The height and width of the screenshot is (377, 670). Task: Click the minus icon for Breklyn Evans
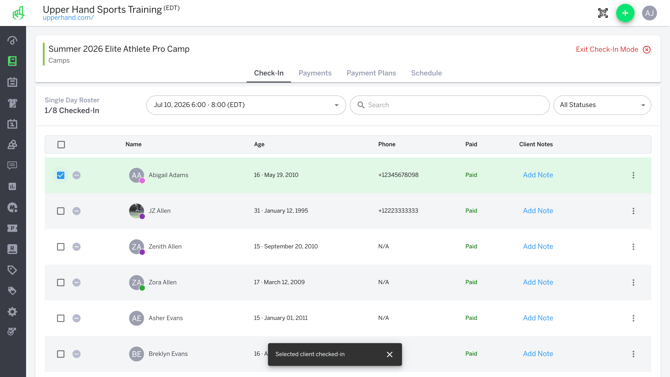pos(76,354)
